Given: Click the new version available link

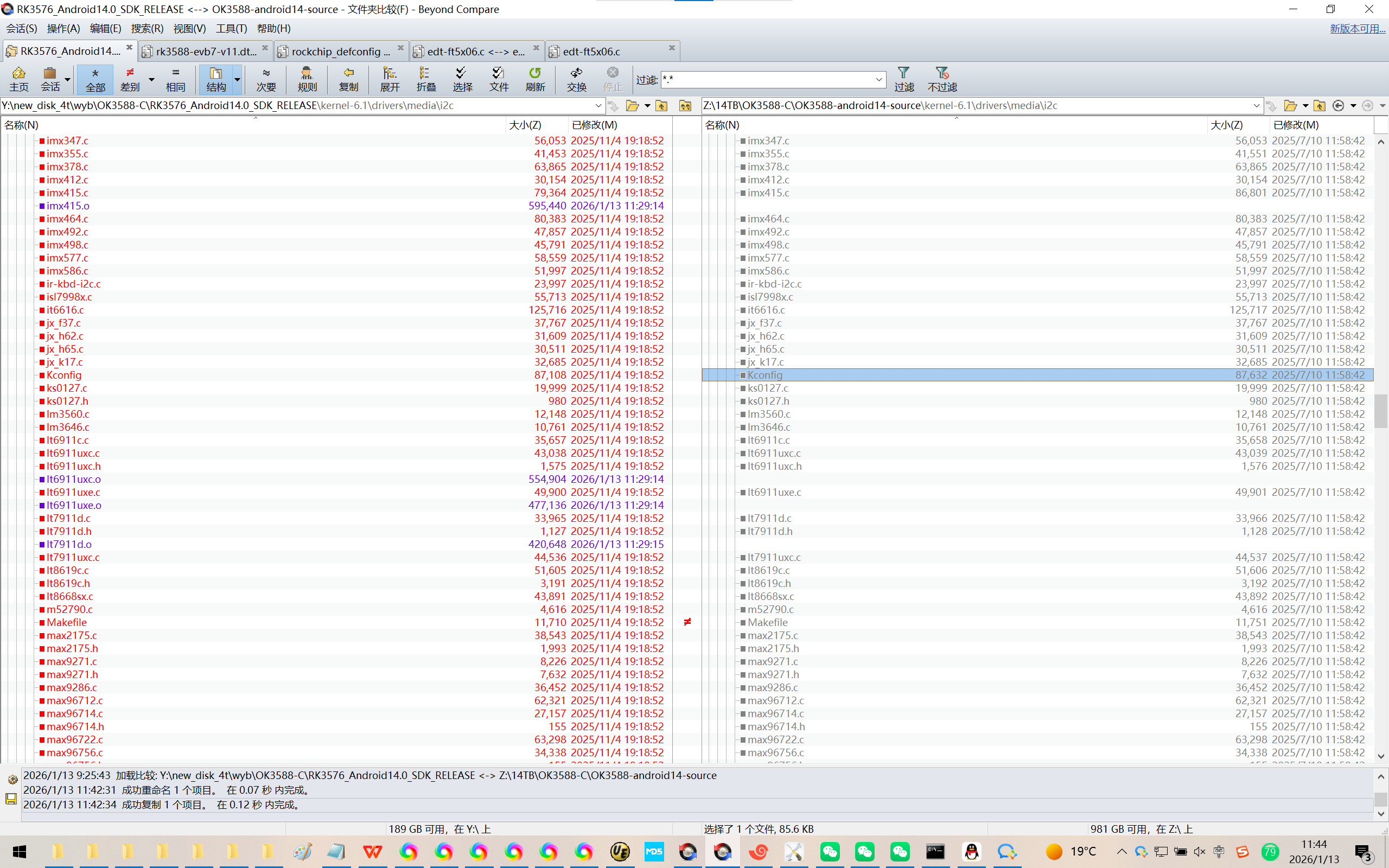Looking at the screenshot, I should click(1357, 28).
